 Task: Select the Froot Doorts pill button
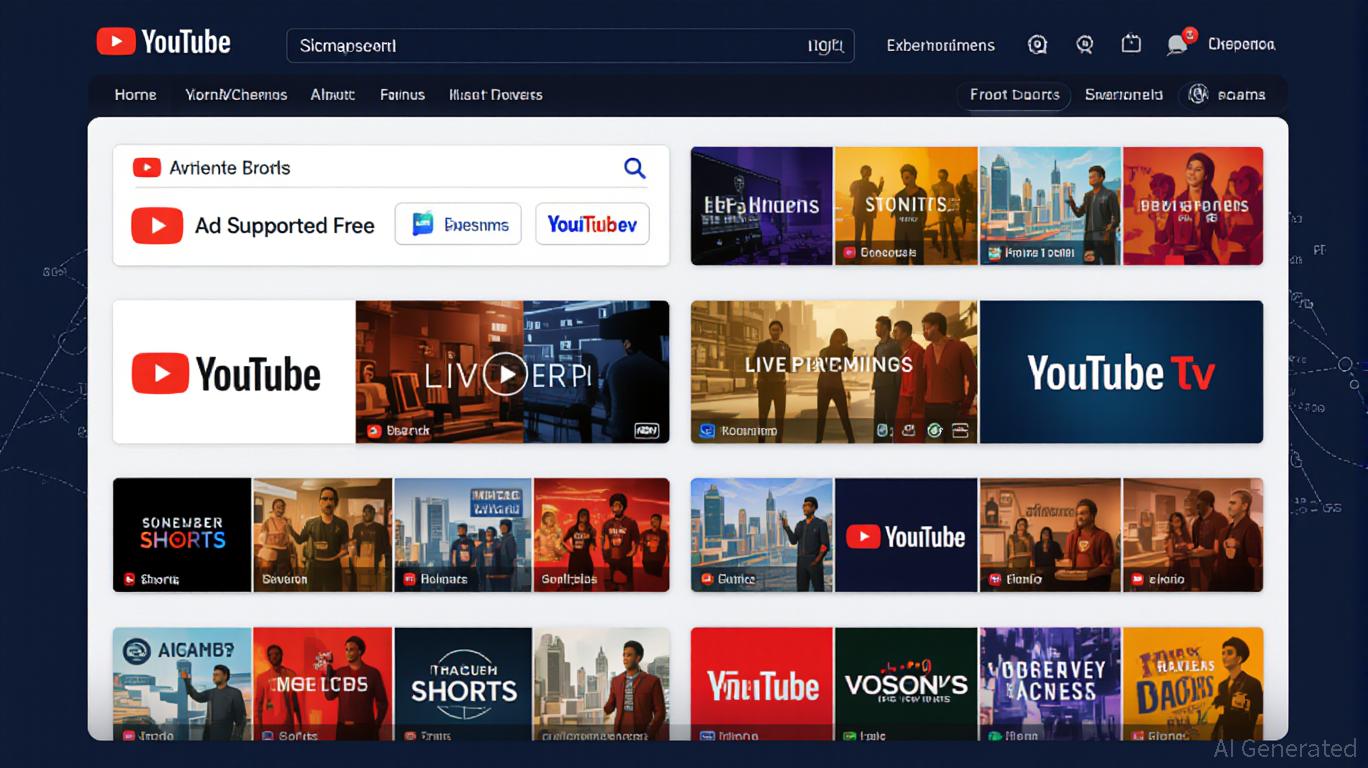[1014, 95]
